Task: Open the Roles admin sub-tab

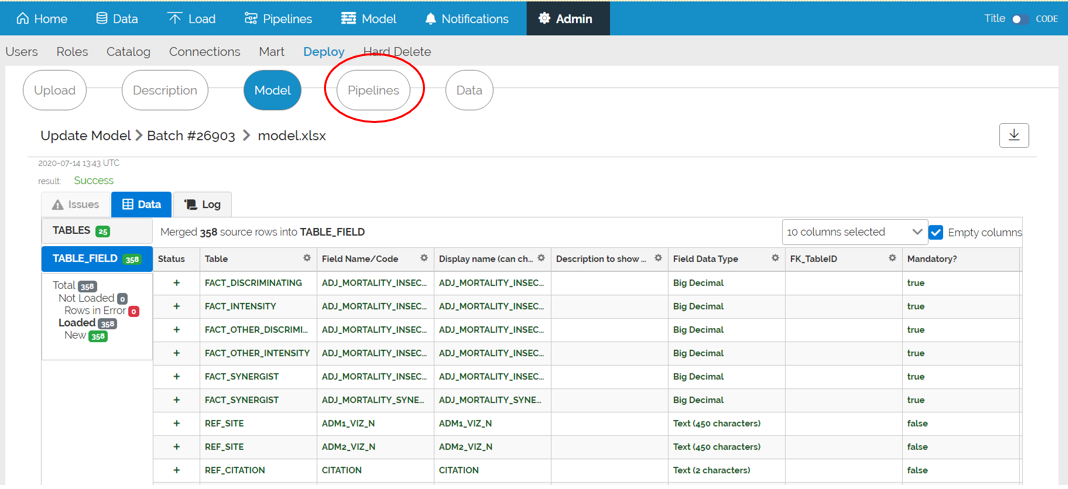Action: 72,52
